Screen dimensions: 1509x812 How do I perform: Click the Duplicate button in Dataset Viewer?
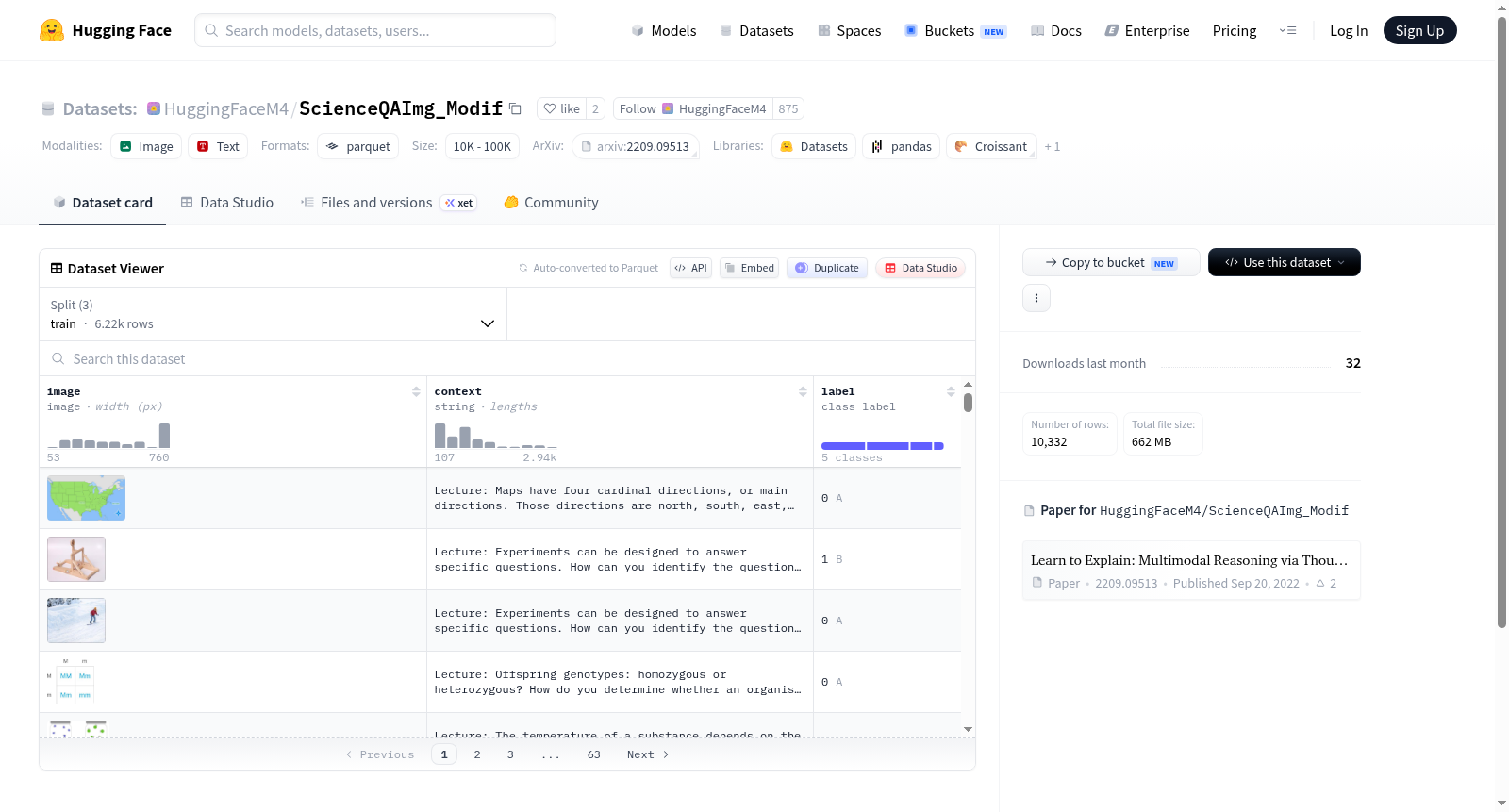[x=827, y=268]
